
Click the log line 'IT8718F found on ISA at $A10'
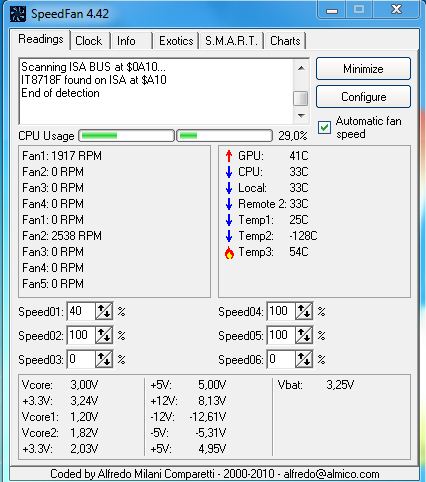(94, 80)
